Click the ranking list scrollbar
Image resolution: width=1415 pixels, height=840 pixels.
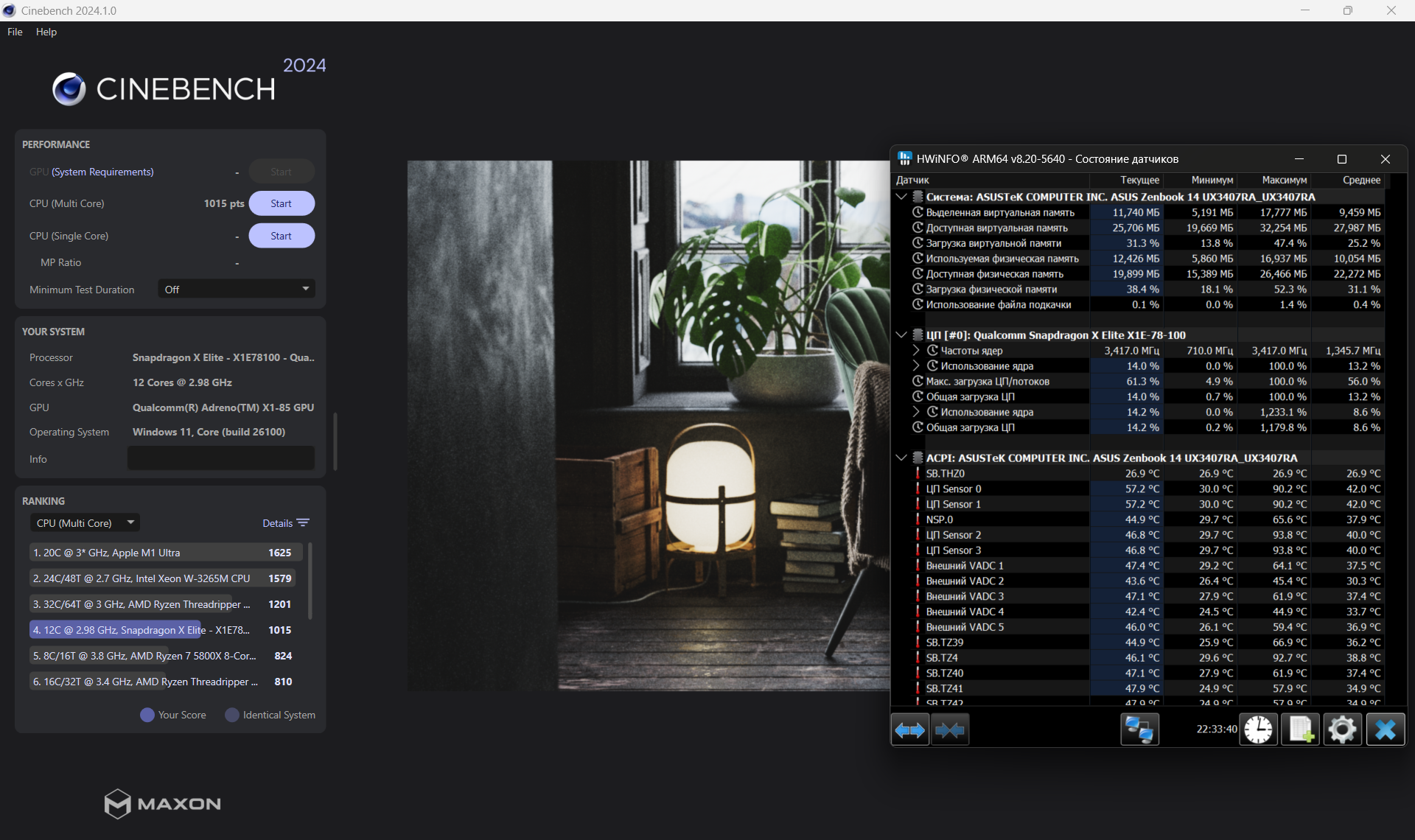coord(310,581)
